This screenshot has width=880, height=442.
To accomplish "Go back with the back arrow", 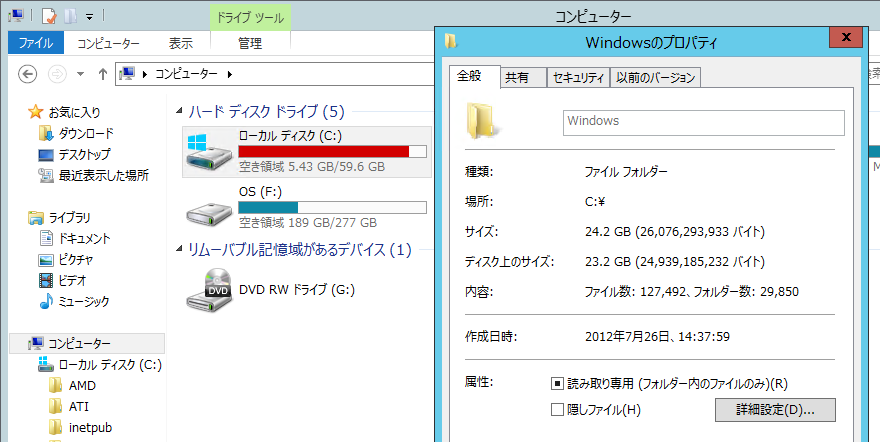I will tap(28, 73).
